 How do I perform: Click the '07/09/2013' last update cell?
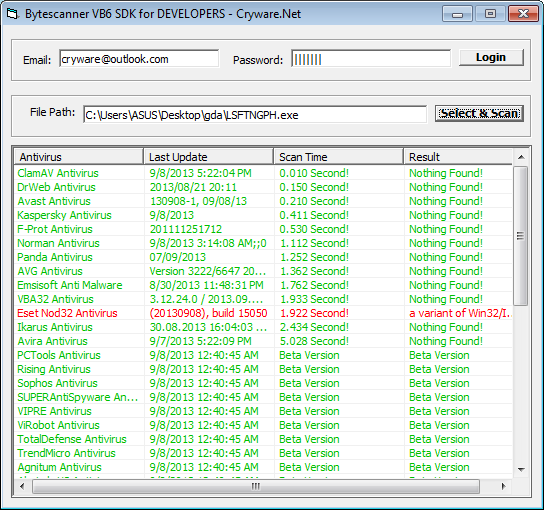point(178,257)
